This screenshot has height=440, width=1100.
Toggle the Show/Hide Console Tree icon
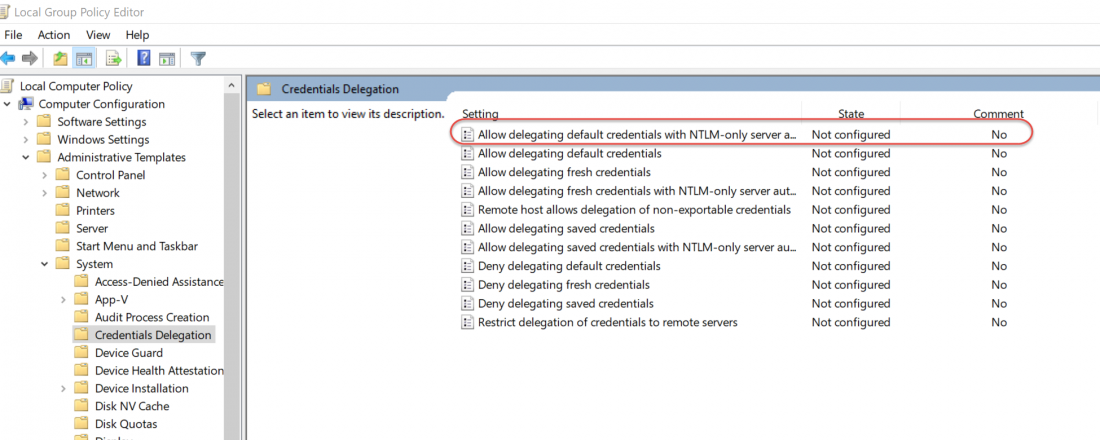[85, 58]
